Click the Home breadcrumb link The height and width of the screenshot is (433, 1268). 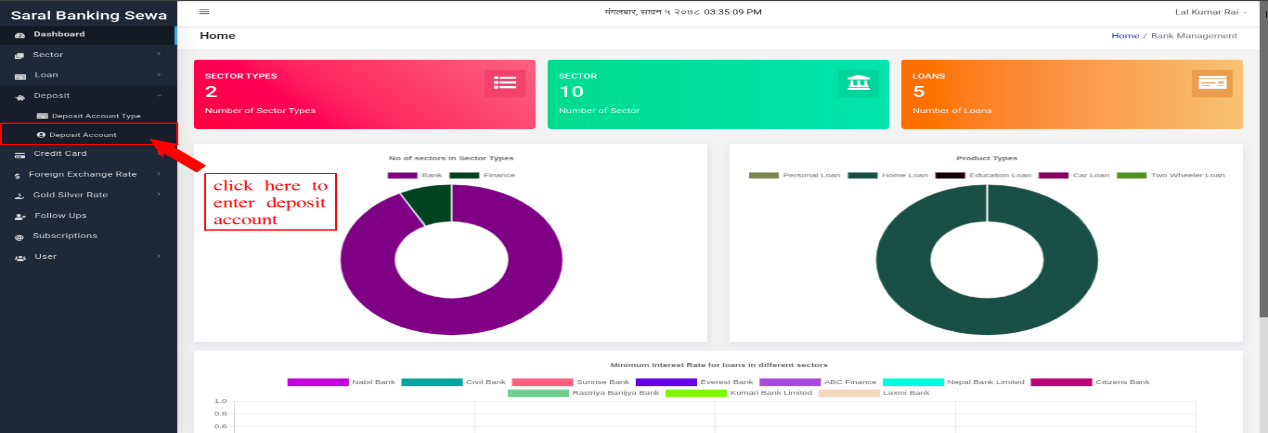pos(1125,35)
